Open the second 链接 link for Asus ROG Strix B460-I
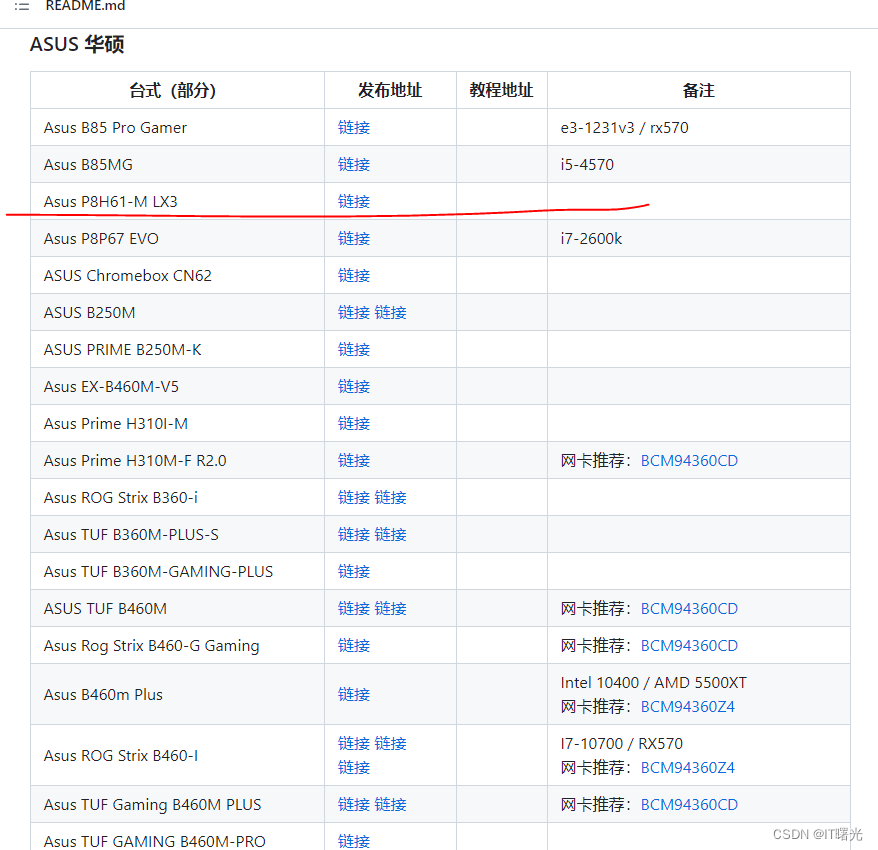The image size is (878, 850). [x=390, y=743]
